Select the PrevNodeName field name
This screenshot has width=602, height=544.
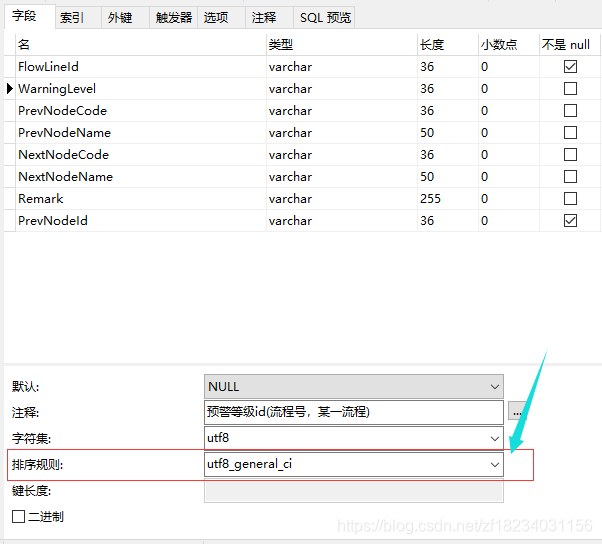point(64,132)
